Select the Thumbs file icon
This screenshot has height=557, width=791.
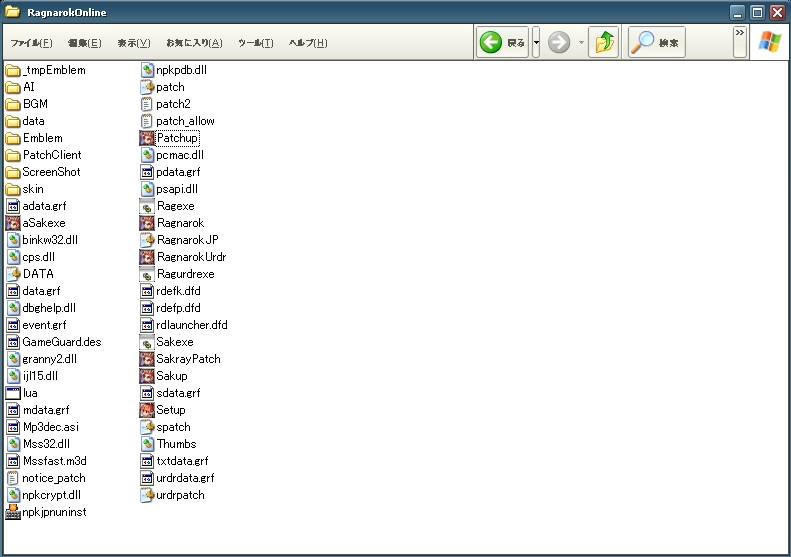147,444
